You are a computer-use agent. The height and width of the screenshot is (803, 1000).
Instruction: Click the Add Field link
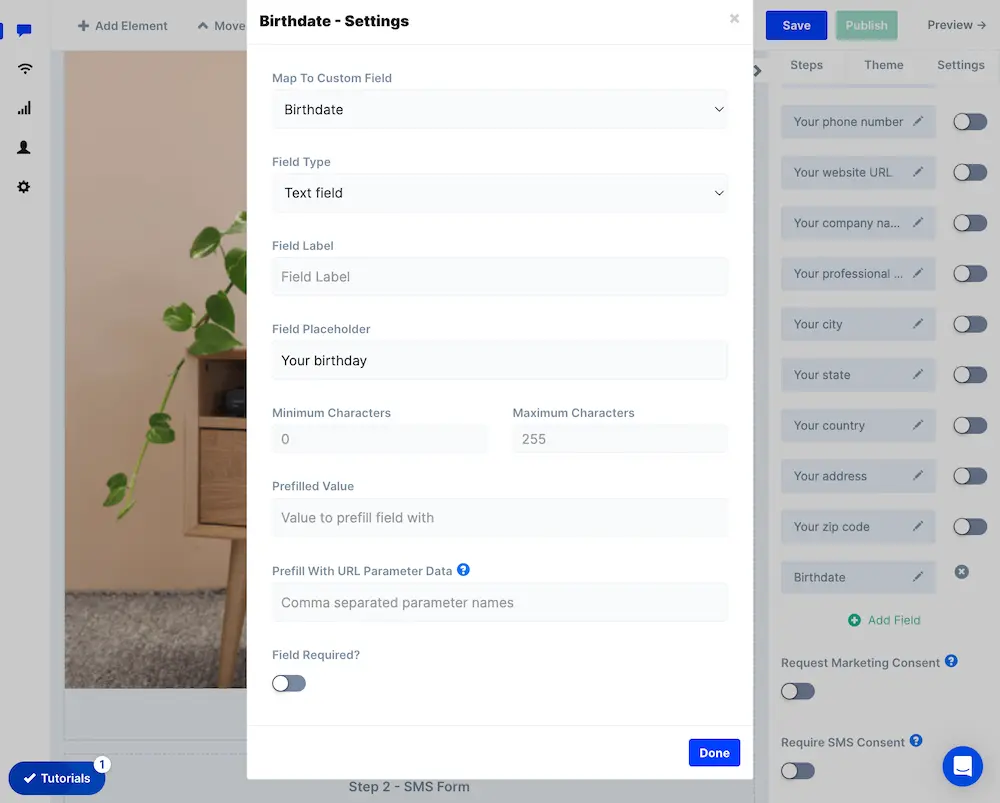tap(884, 620)
